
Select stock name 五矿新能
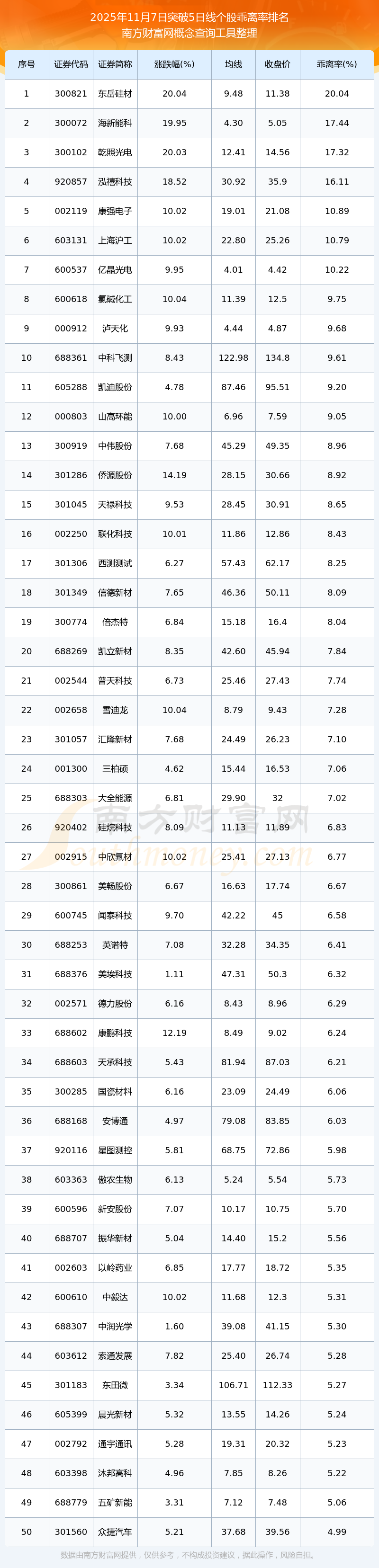[x=115, y=1502]
